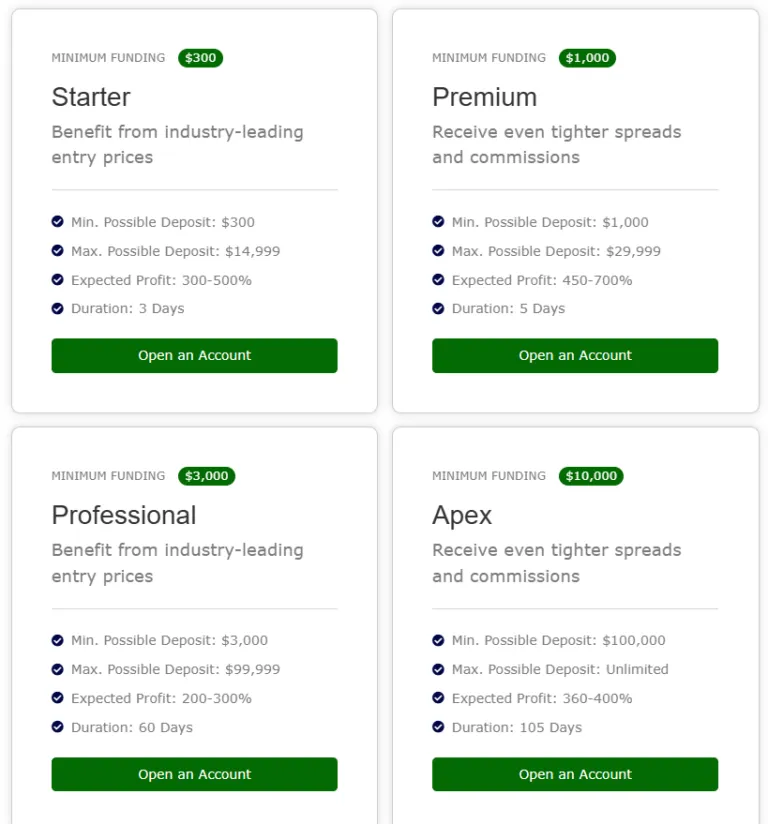Open an Account for the Professional plan
Image resolution: width=768 pixels, height=824 pixels.
tap(194, 774)
